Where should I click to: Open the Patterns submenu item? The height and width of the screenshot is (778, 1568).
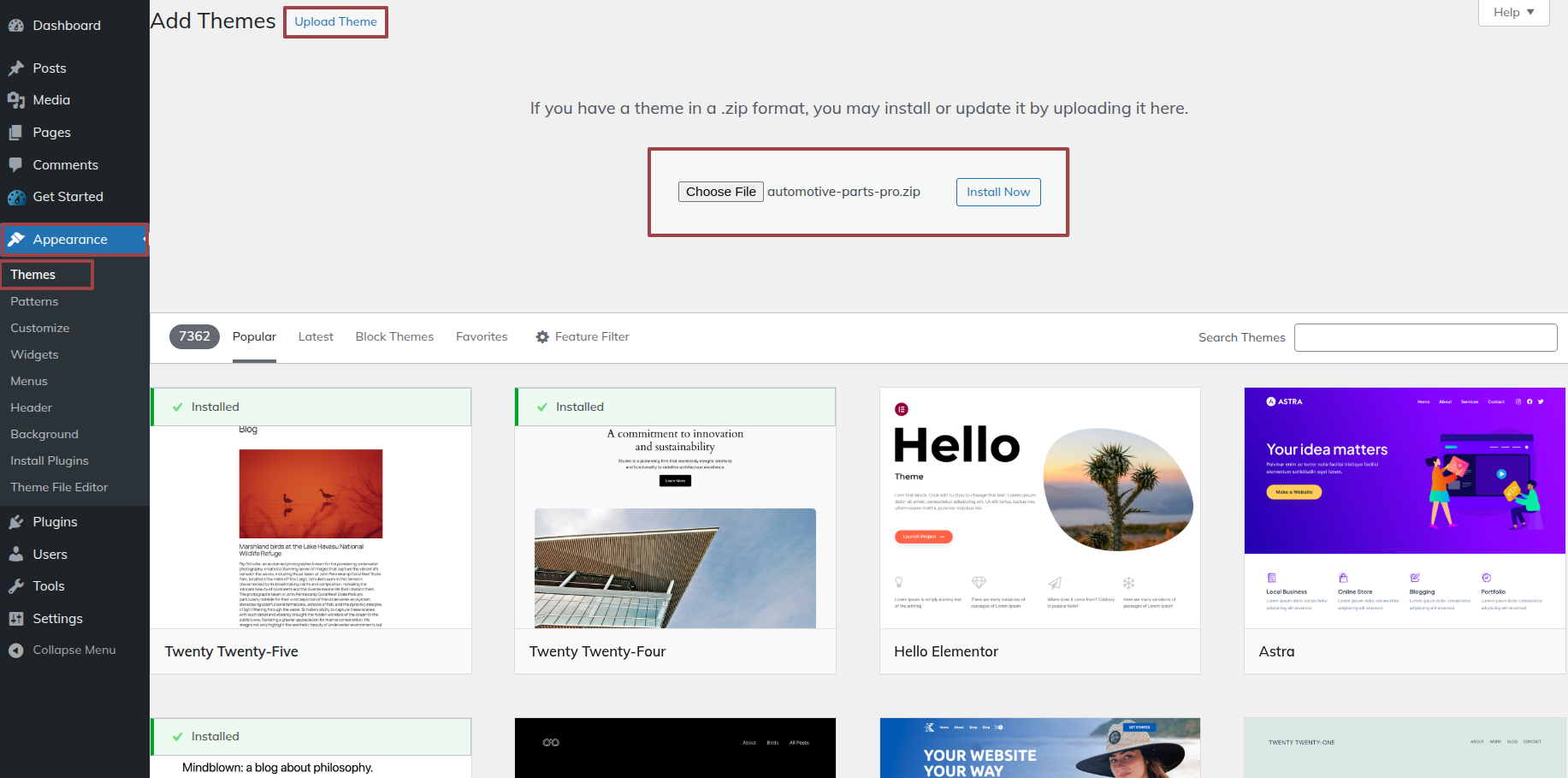(34, 301)
